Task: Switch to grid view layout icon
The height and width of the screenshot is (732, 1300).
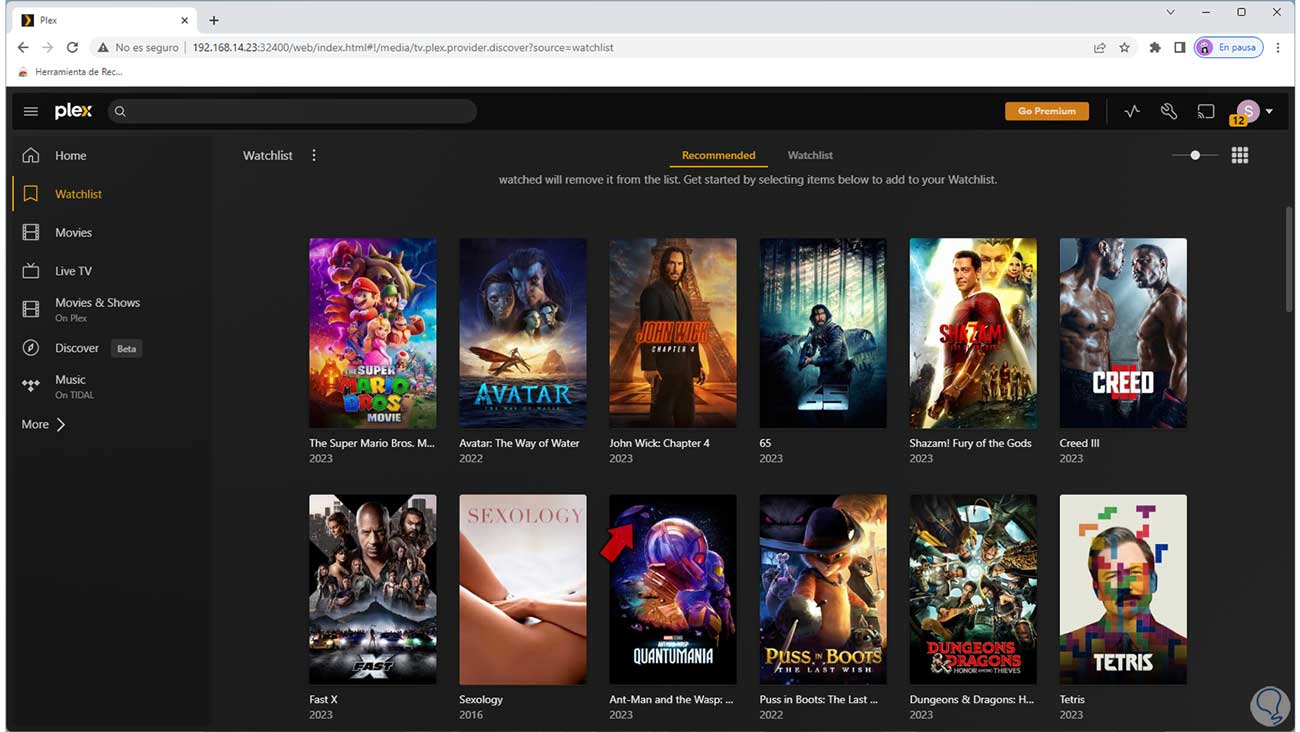Action: [x=1240, y=155]
